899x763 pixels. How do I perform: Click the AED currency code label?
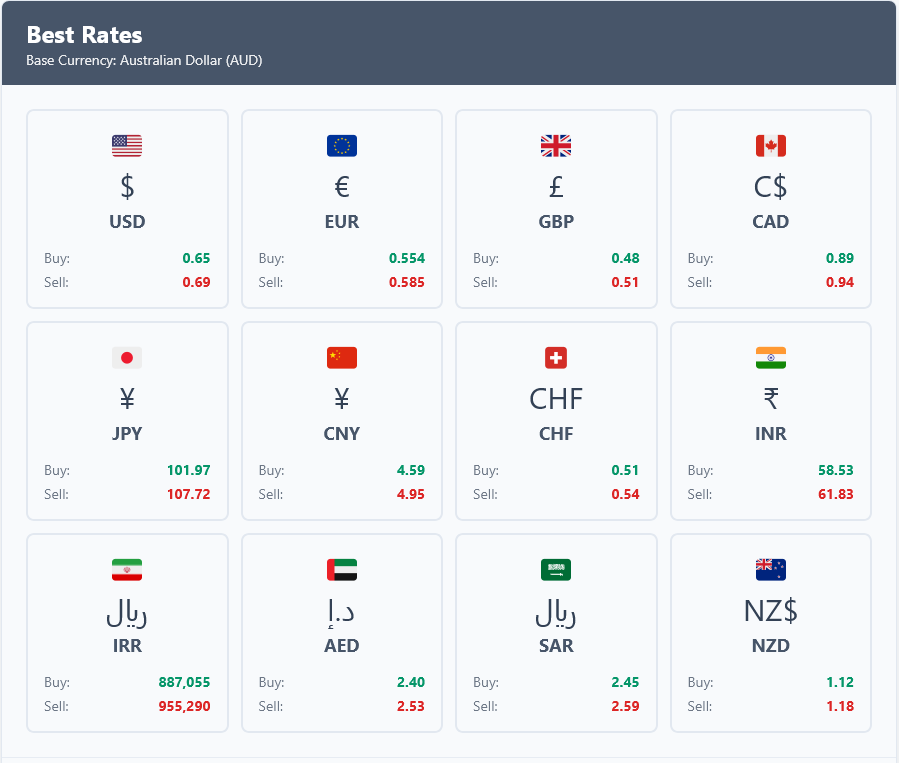[x=342, y=646]
